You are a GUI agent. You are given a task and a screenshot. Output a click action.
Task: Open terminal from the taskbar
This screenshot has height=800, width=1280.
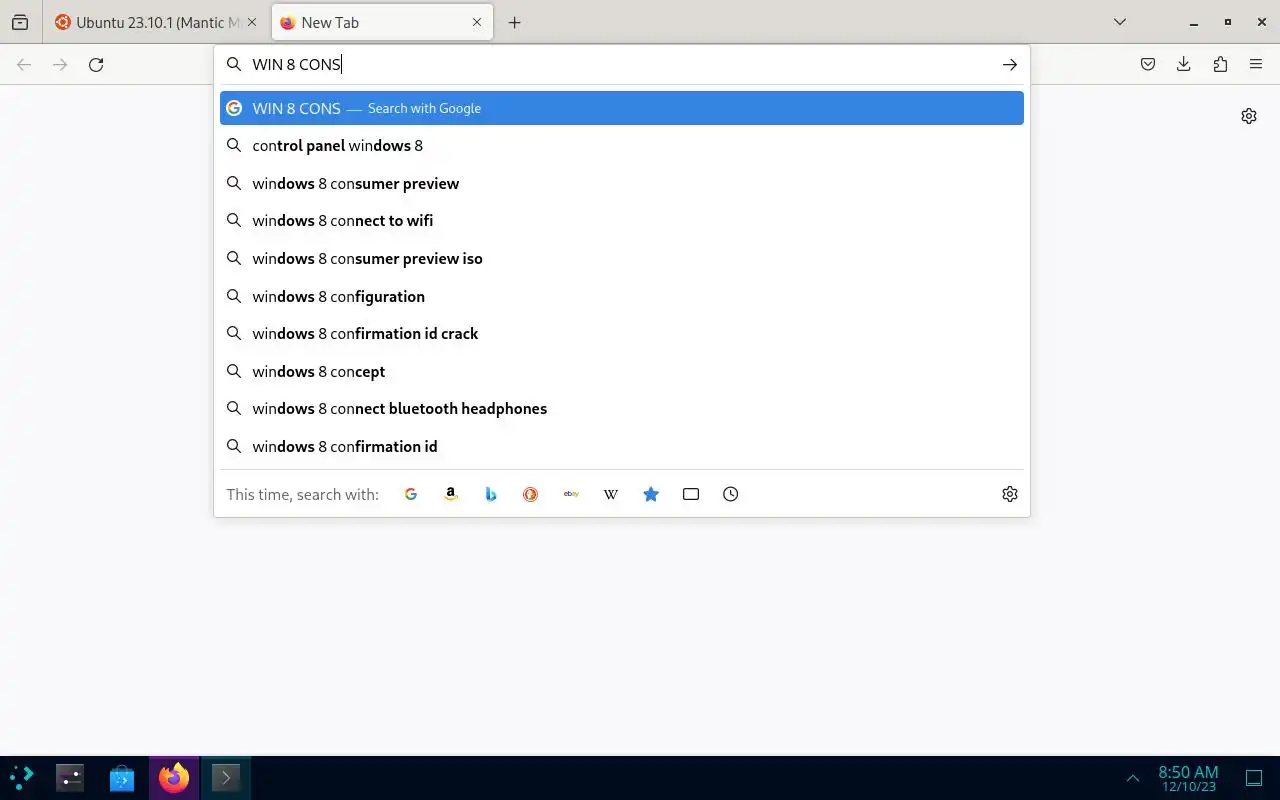(226, 777)
